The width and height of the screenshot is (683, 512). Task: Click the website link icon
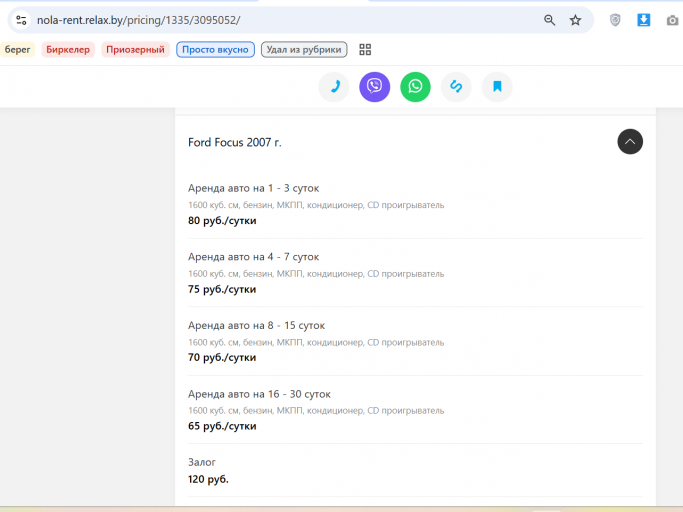point(456,87)
